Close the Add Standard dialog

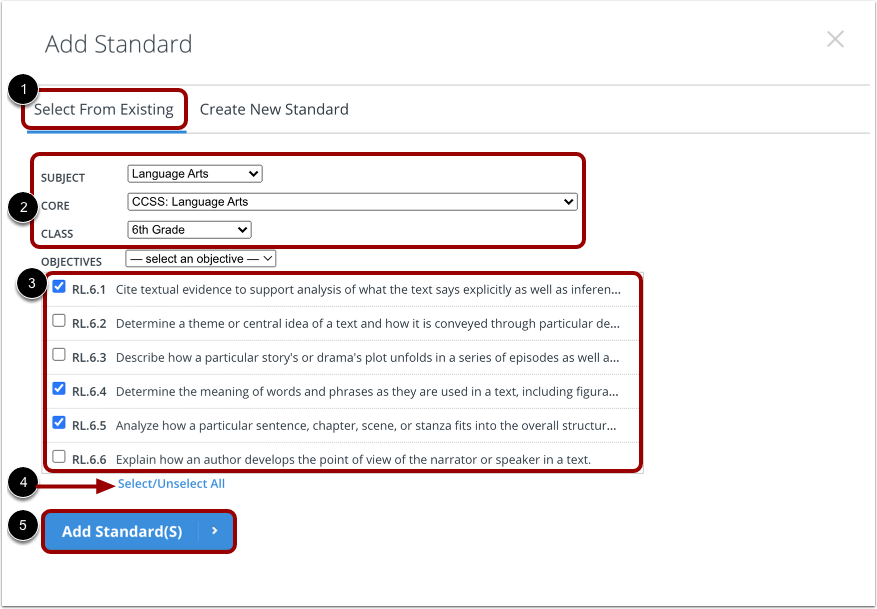click(x=835, y=39)
